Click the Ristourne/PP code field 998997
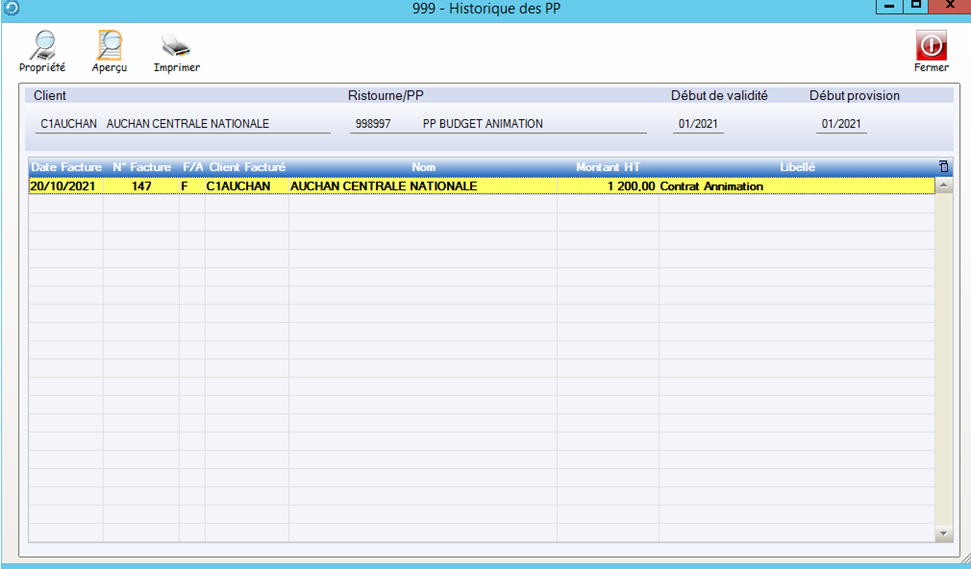971x569 pixels. [373, 124]
